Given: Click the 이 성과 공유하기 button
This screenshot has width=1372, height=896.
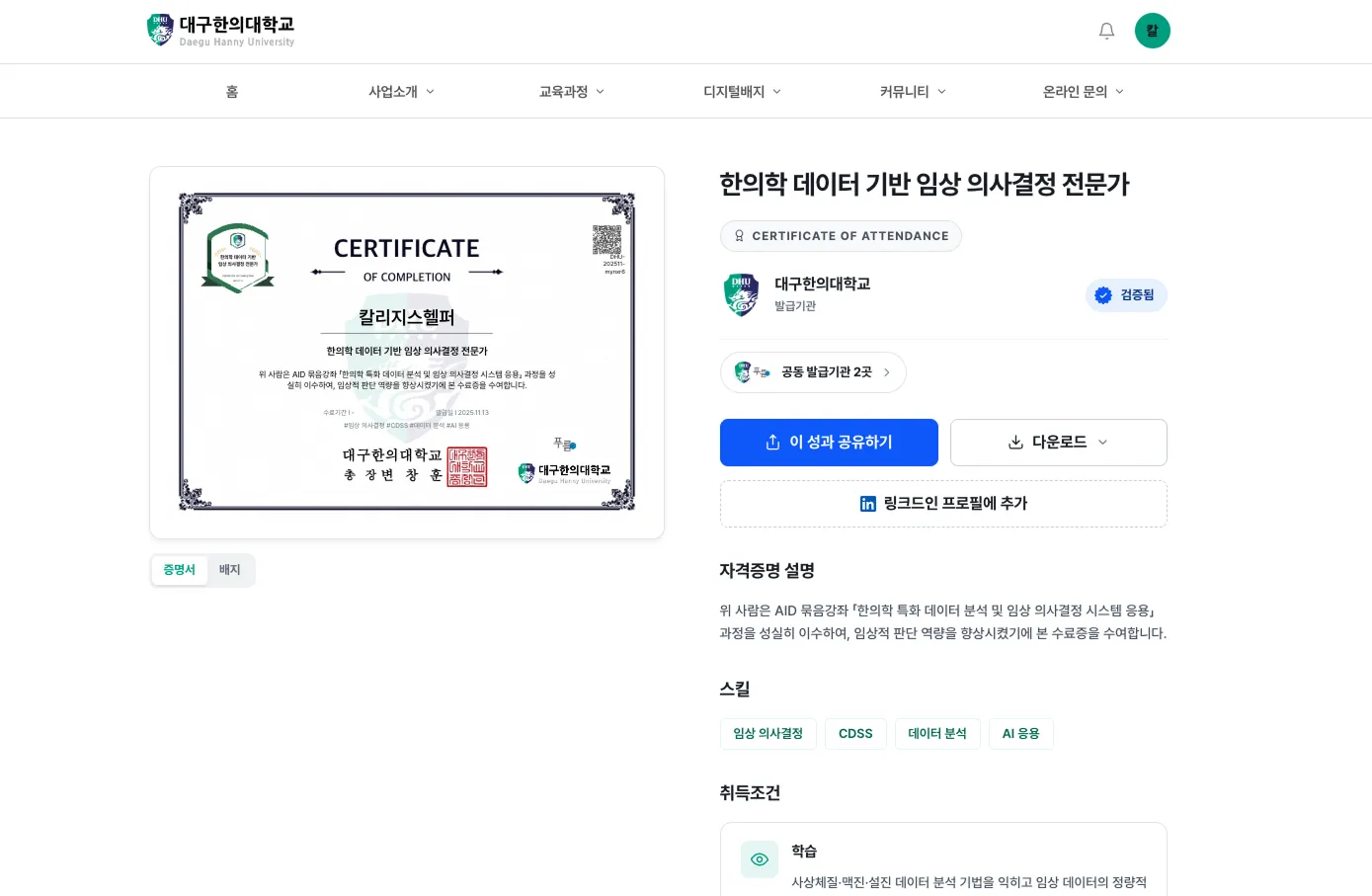Looking at the screenshot, I should tap(829, 443).
